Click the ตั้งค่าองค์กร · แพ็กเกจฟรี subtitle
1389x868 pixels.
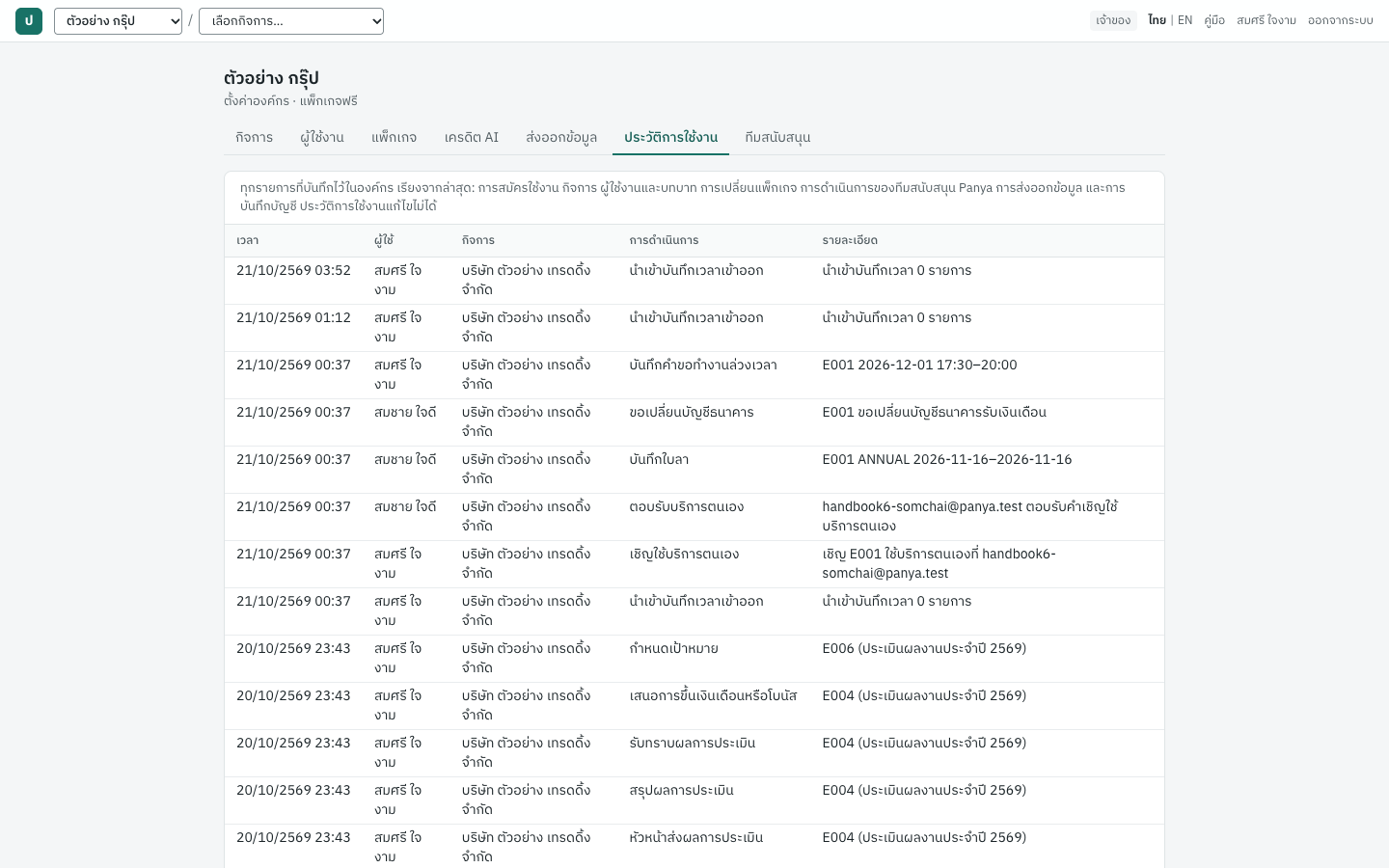pos(290,100)
